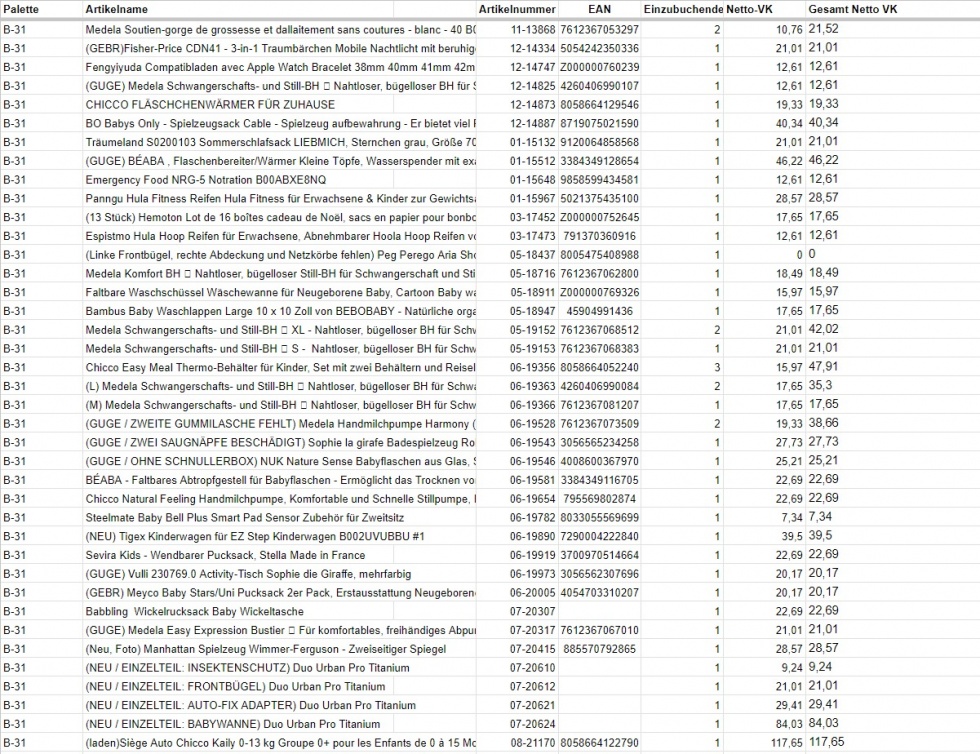Screen dimensions: 980x754
Task: Select the Netto-VK column header
Action: pyautogui.click(x=749, y=9)
